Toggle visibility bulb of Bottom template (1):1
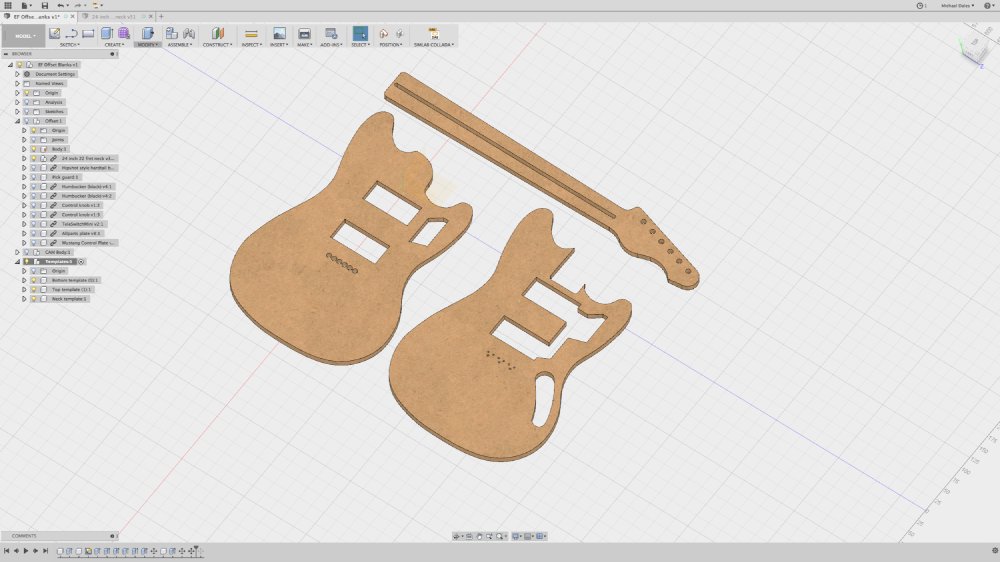 [34, 280]
